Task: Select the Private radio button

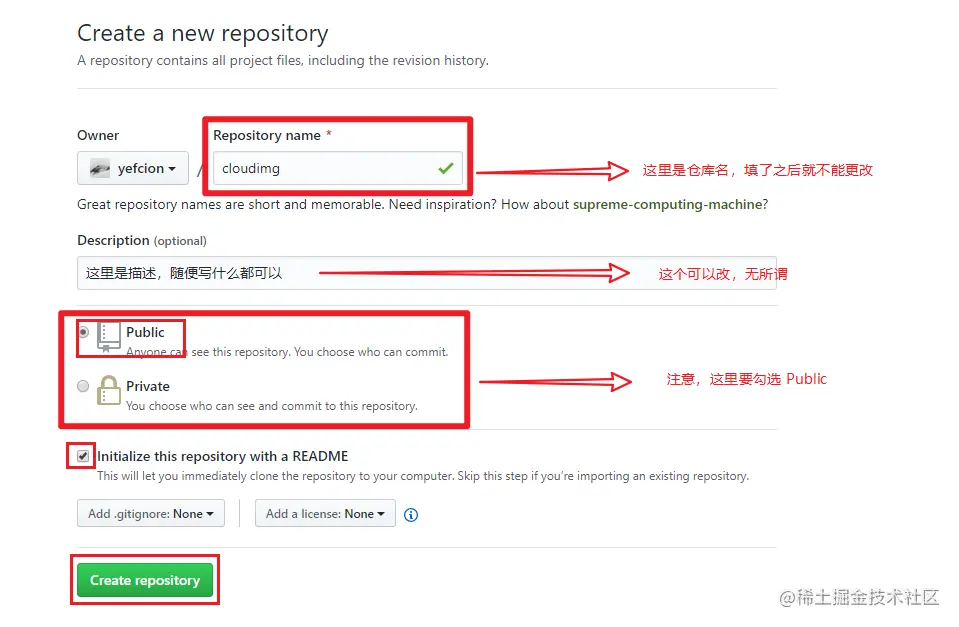Action: click(83, 386)
